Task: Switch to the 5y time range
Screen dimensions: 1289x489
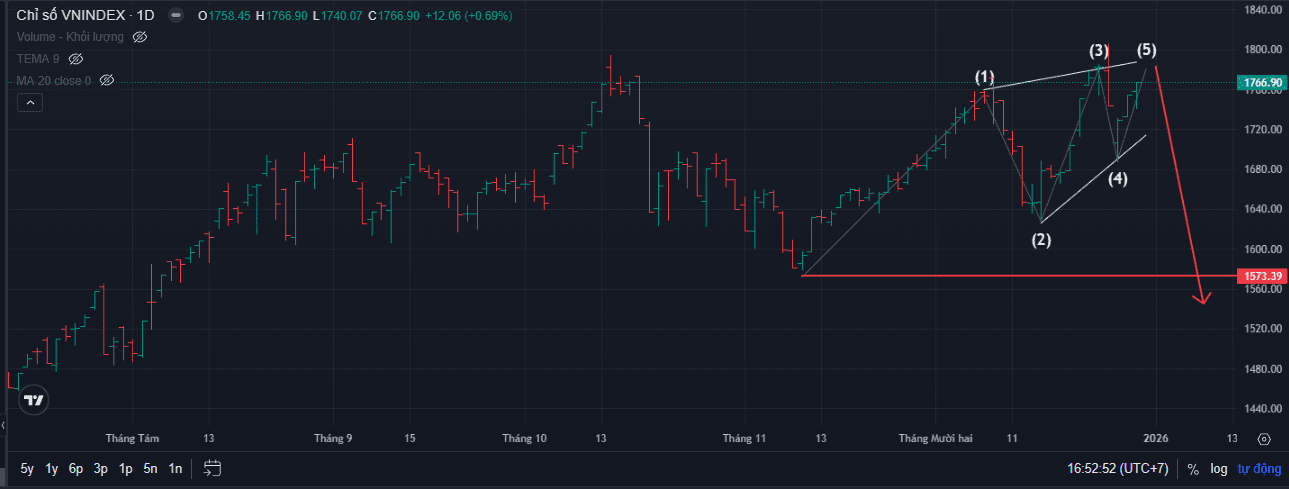Action: tap(27, 468)
